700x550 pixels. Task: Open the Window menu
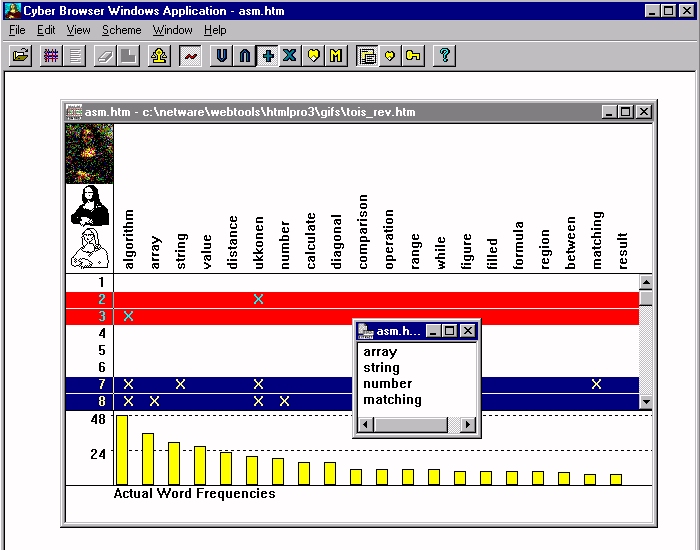tap(172, 30)
